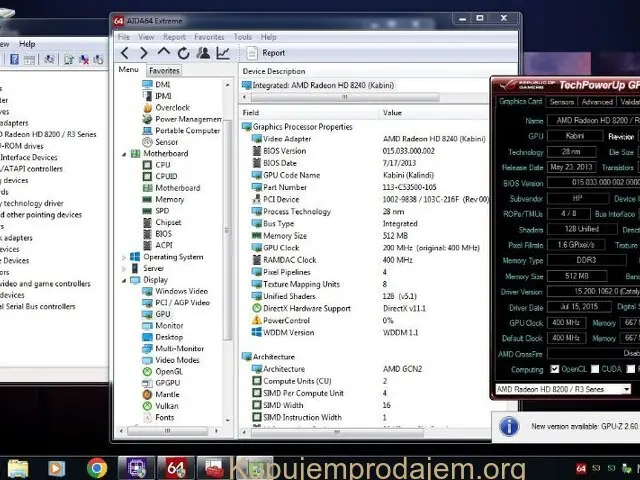Expand the Operating System tree node
This screenshot has width=640, height=480.
pos(123,257)
